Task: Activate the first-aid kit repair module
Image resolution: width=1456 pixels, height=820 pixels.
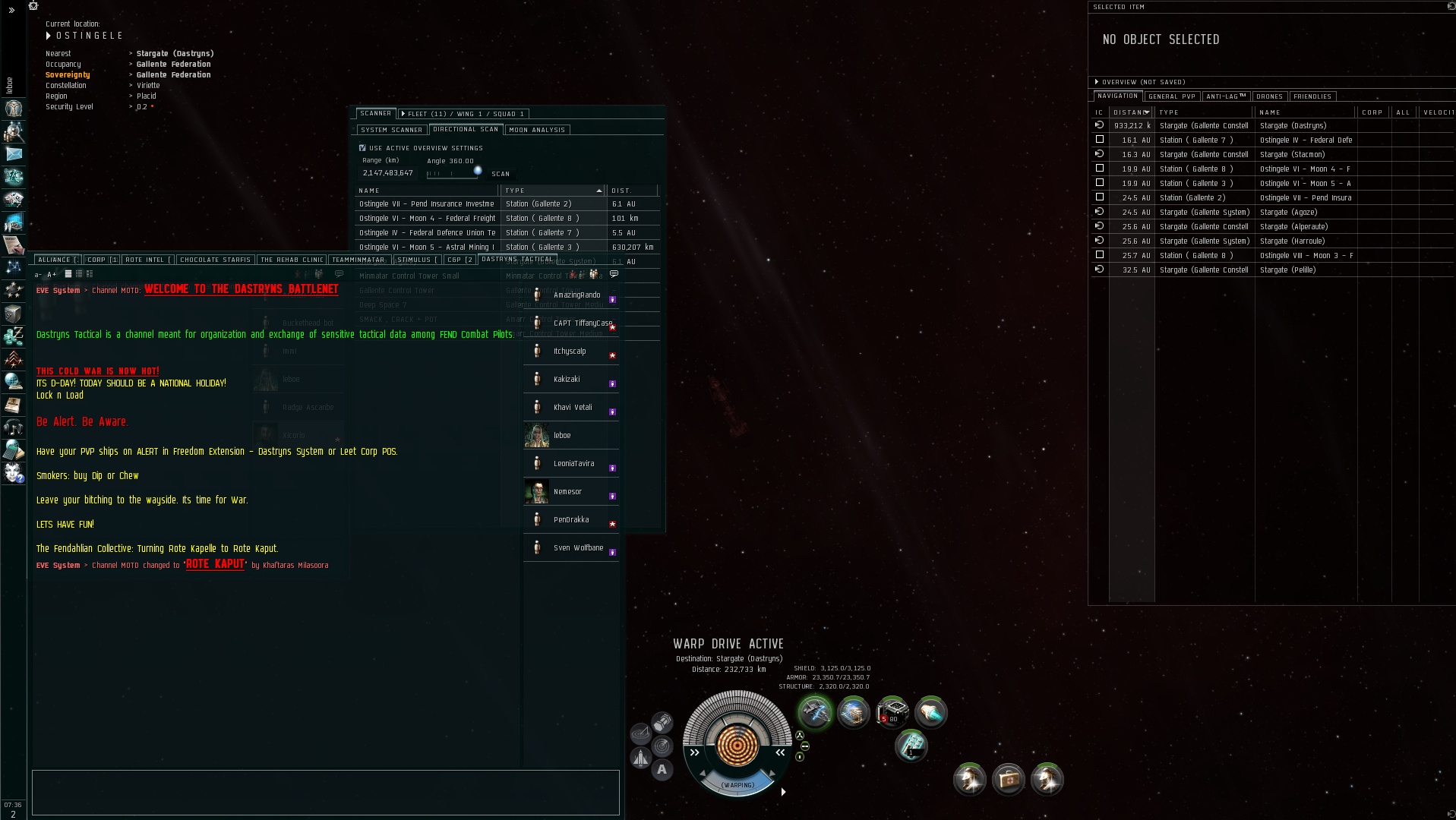Action: (x=1009, y=779)
